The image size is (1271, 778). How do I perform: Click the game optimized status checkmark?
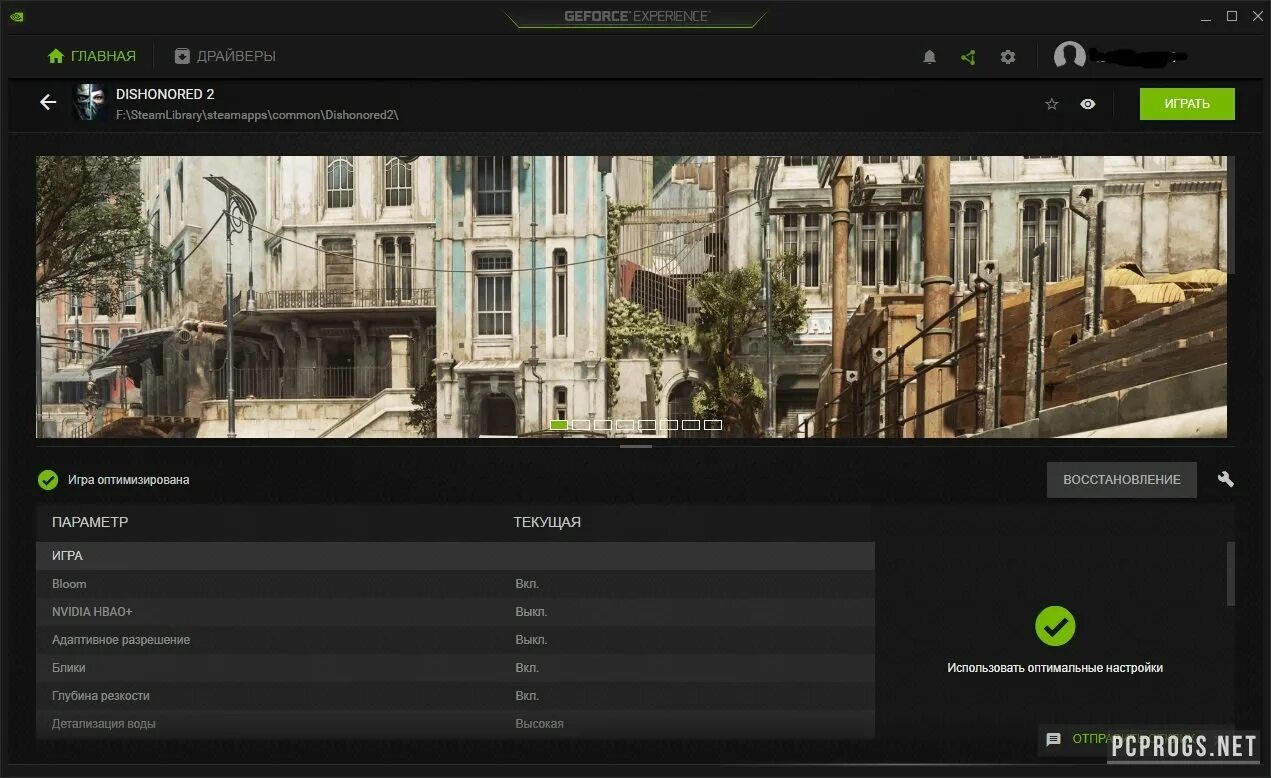[48, 480]
